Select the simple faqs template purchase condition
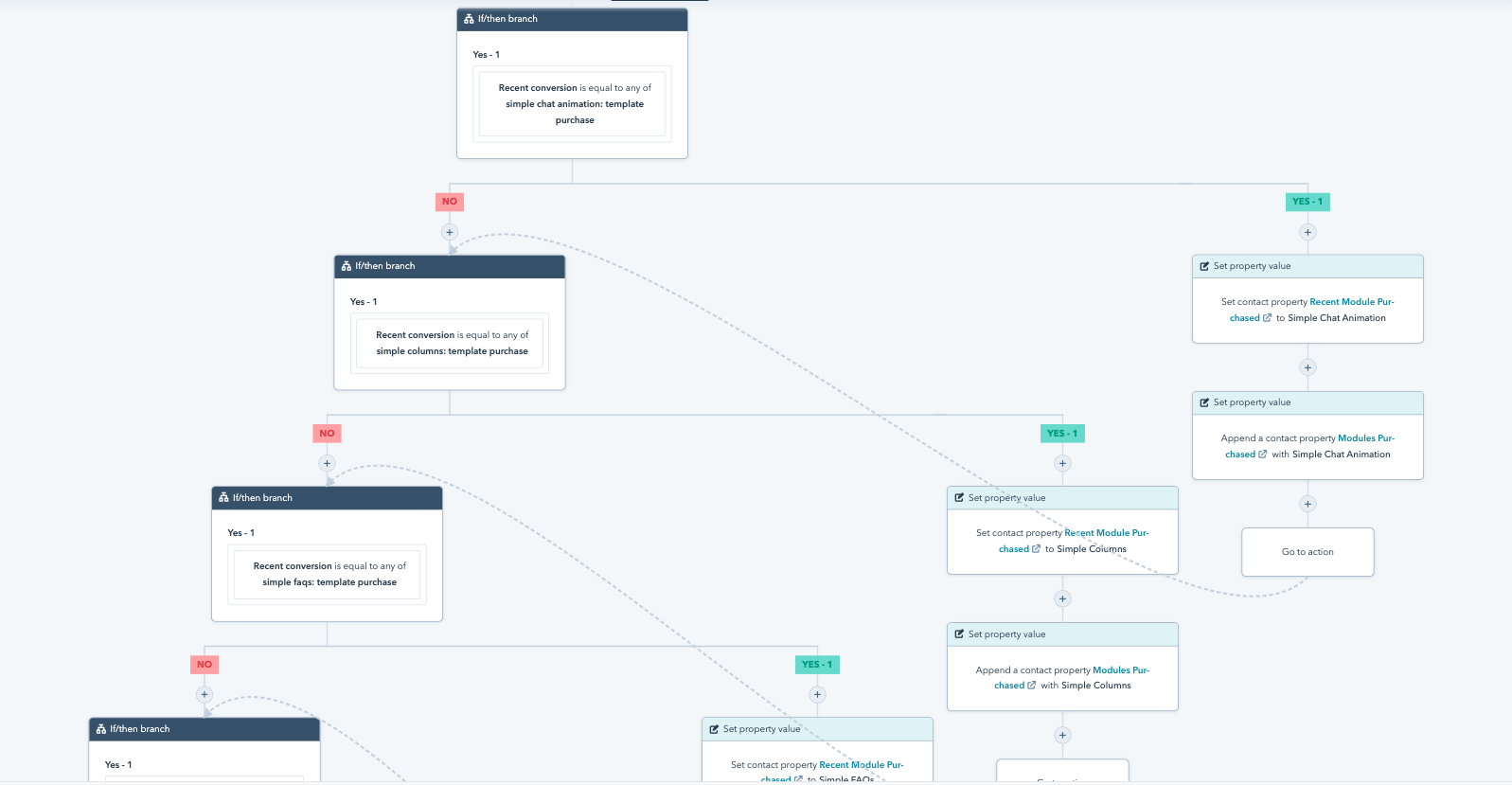This screenshot has height=785, width=1512. (328, 574)
